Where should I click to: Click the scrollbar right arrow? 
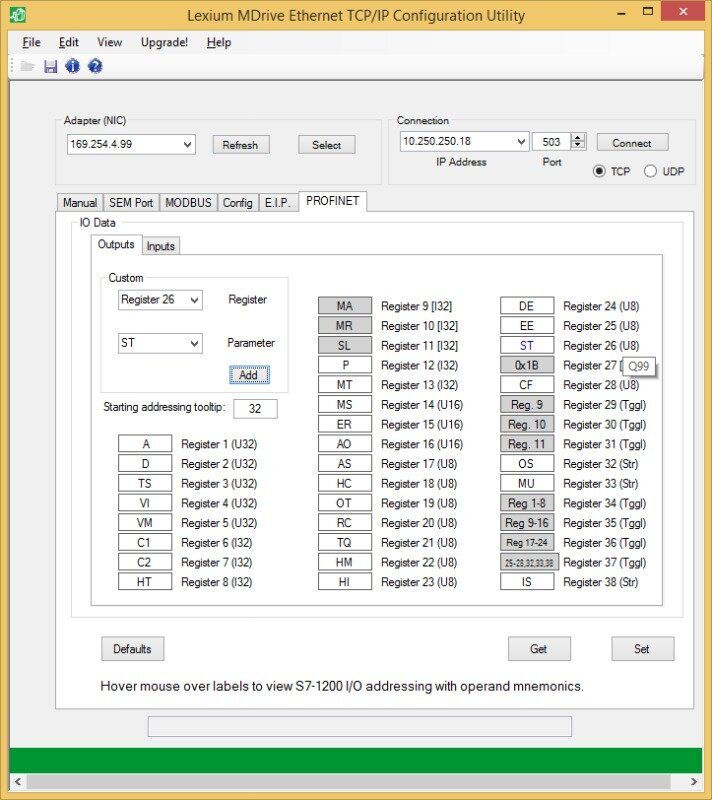(x=694, y=782)
